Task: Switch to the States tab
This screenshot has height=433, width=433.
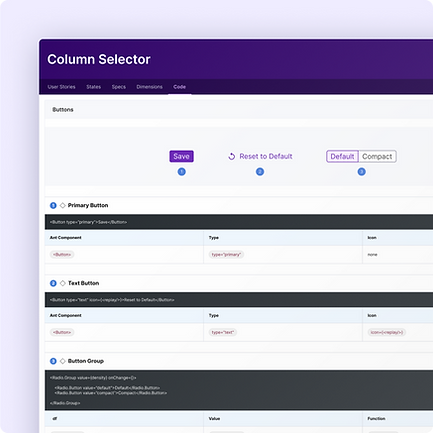Action: coord(94,87)
